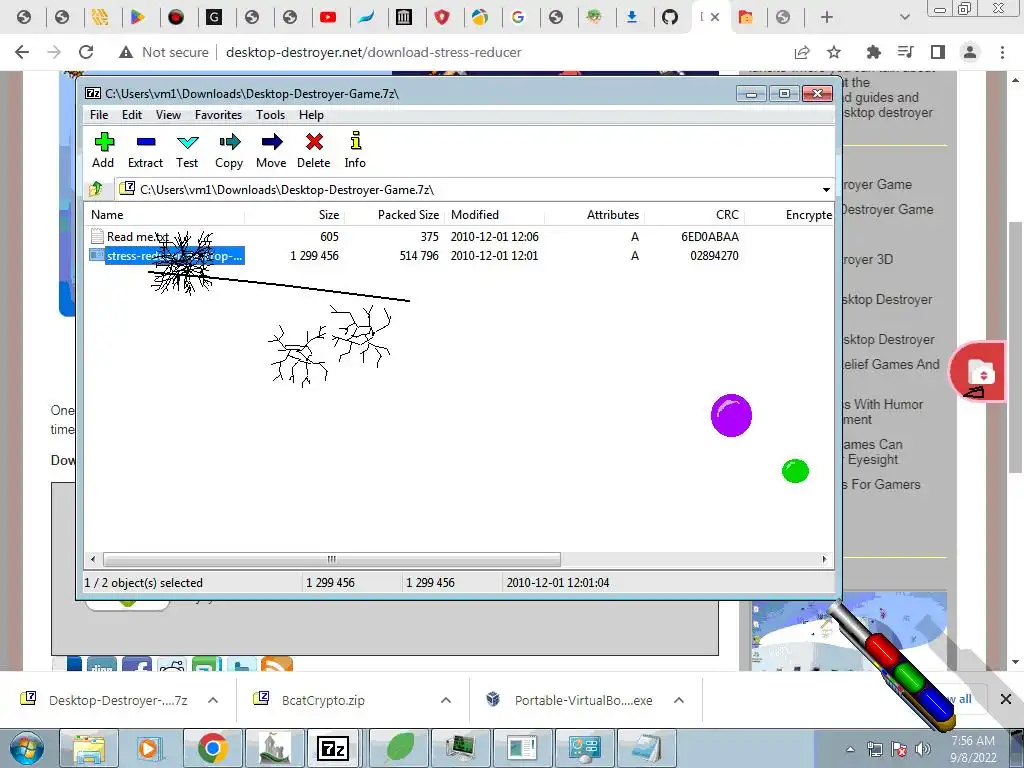Expand options for BcatCrypto.zip download
This screenshot has height=768, width=1024.
(x=446, y=700)
